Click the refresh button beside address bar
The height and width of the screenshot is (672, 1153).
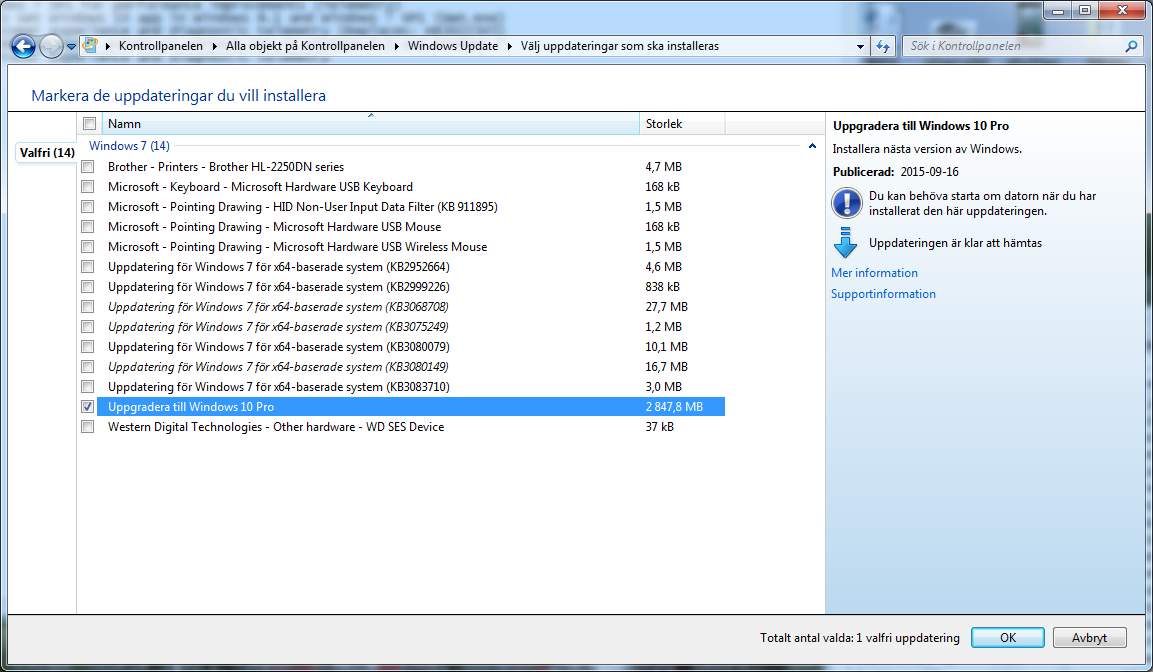(882, 46)
